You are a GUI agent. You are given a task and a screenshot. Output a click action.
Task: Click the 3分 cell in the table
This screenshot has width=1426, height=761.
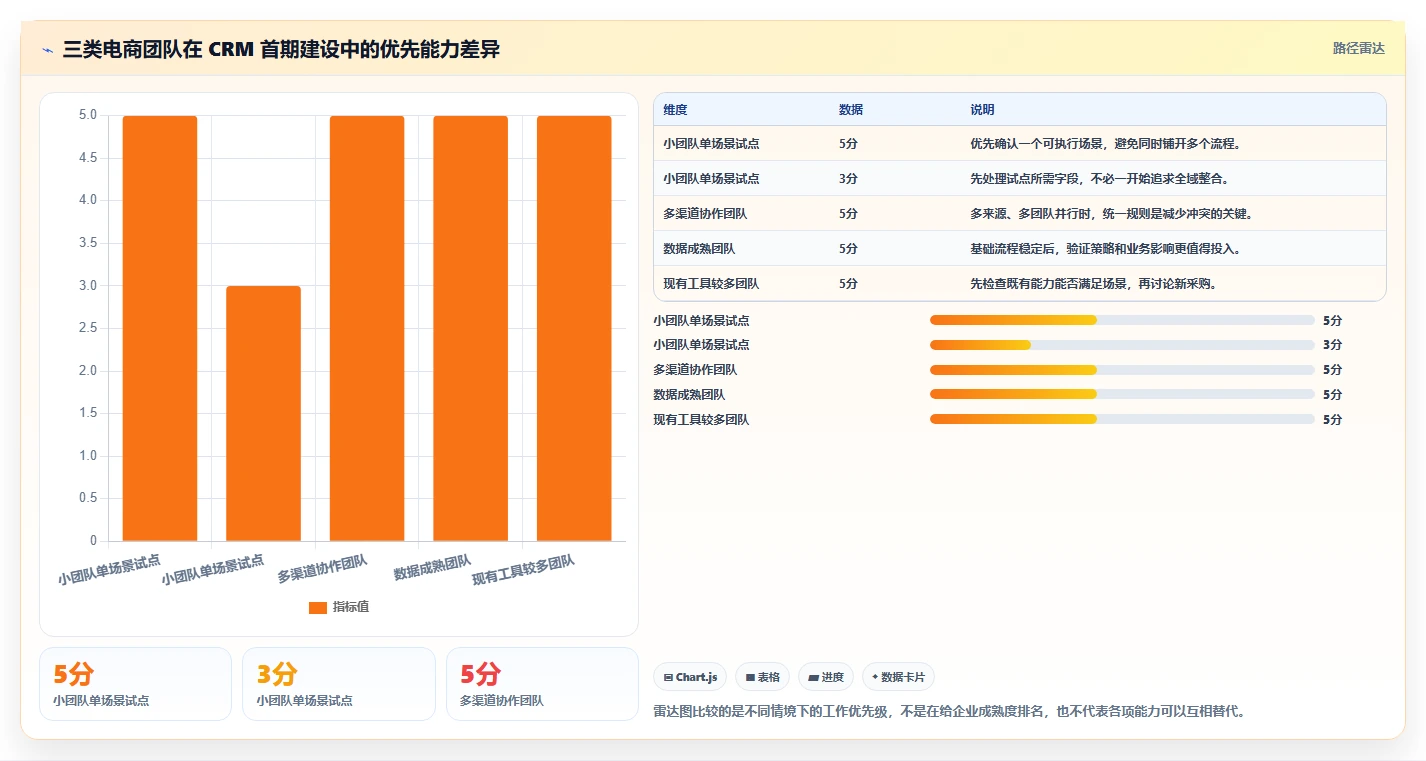tap(848, 179)
